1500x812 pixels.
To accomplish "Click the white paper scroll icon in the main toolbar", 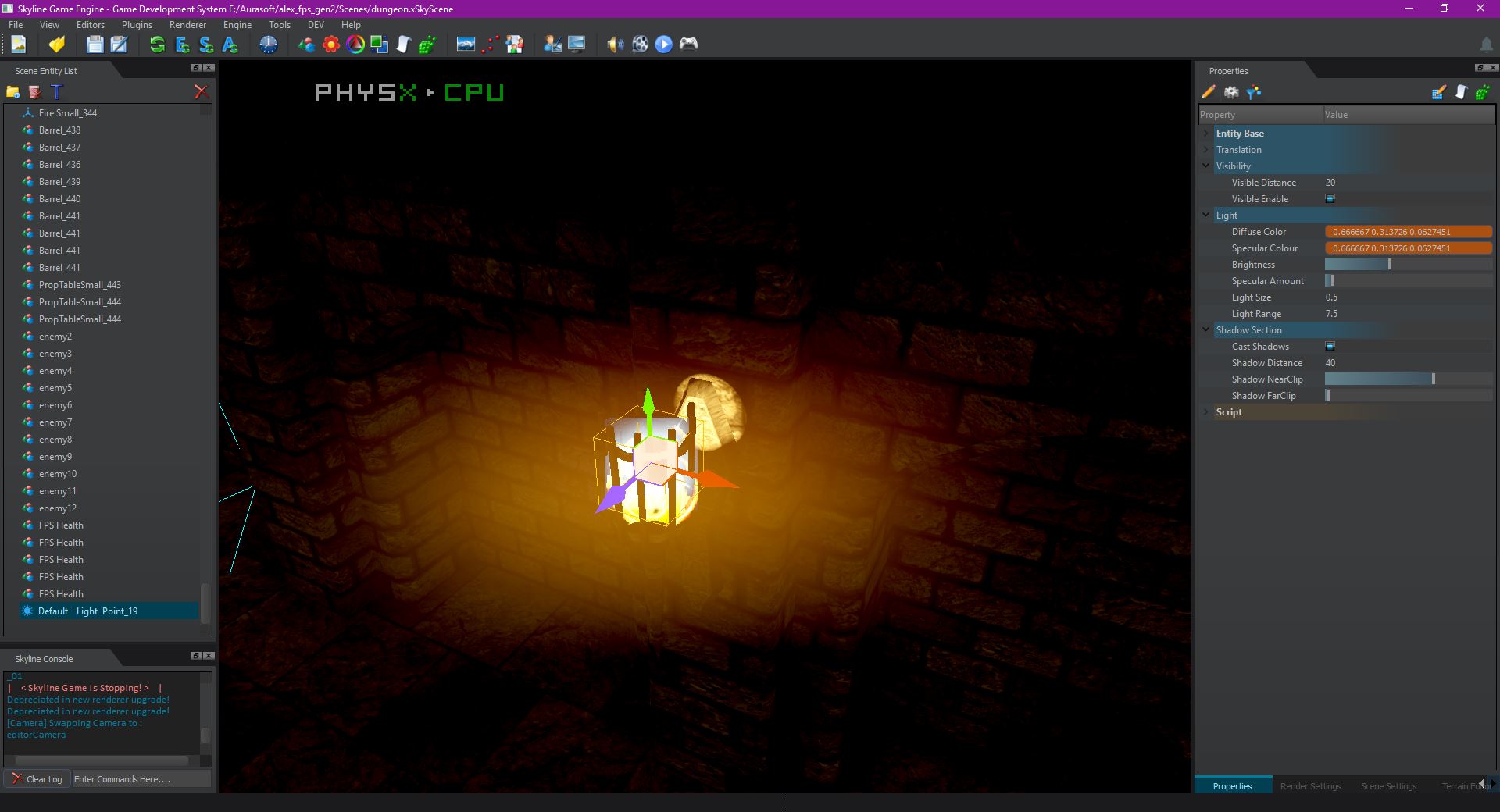I will [x=403, y=45].
